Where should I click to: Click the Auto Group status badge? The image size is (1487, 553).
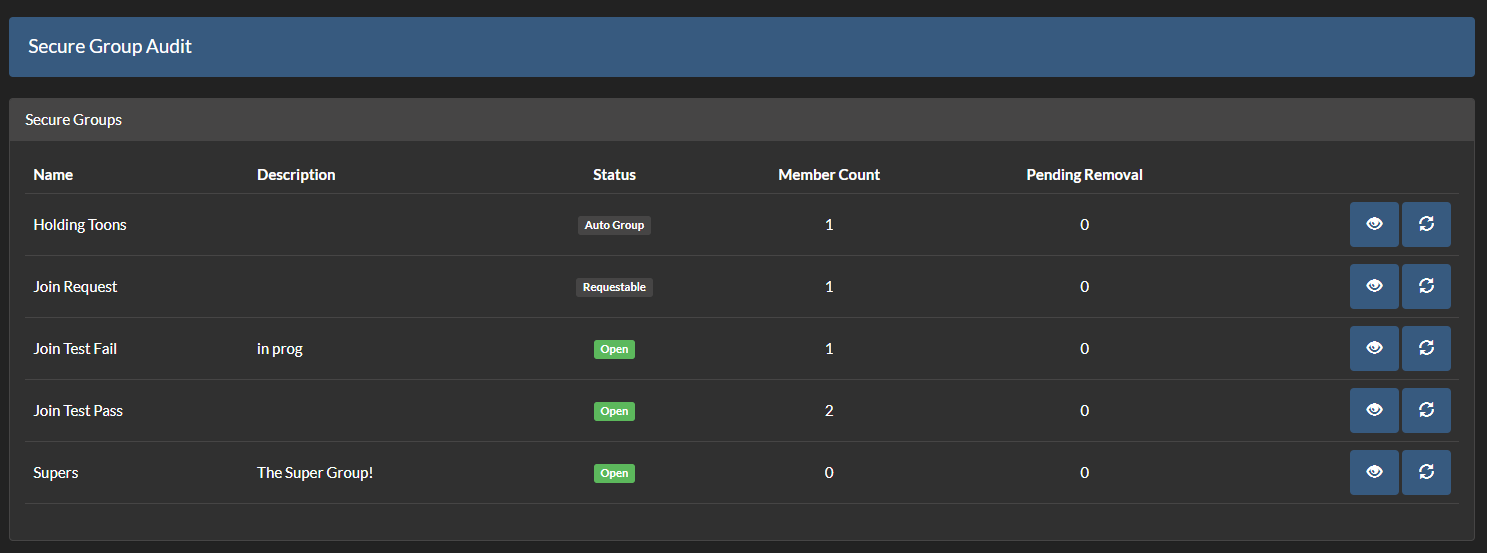point(614,225)
